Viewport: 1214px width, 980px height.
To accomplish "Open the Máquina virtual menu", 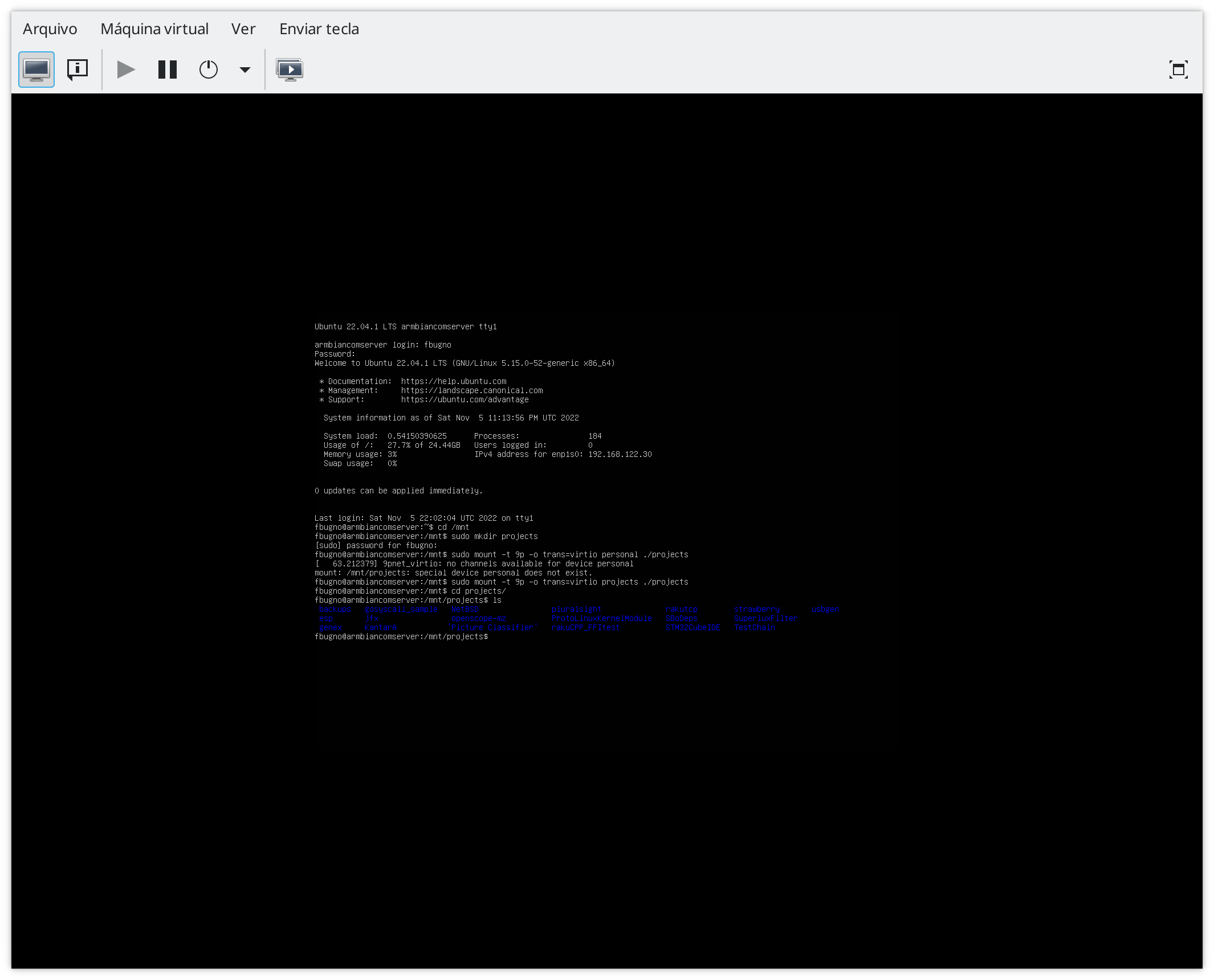I will coord(154,29).
